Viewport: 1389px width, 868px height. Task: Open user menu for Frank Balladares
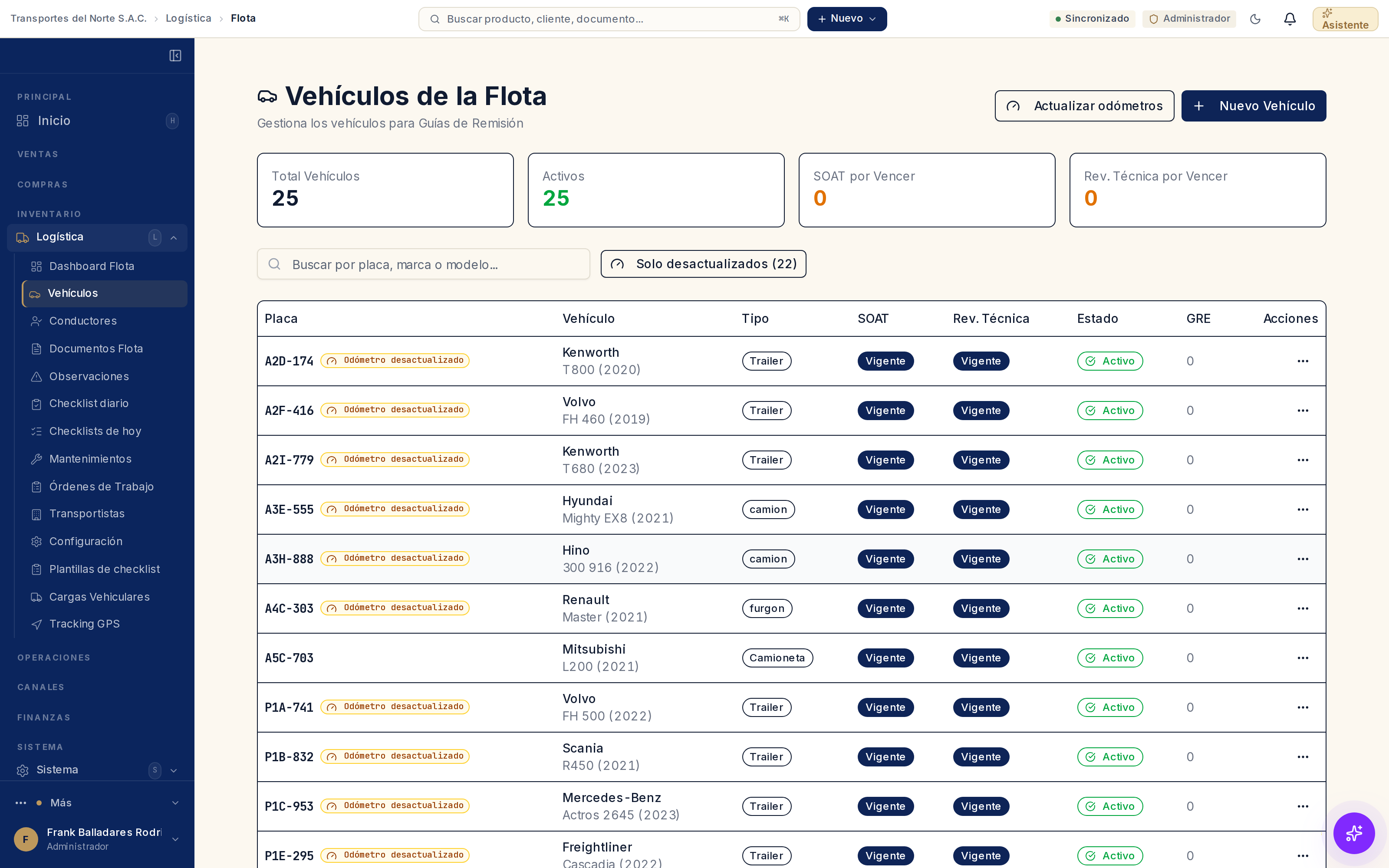(97, 839)
